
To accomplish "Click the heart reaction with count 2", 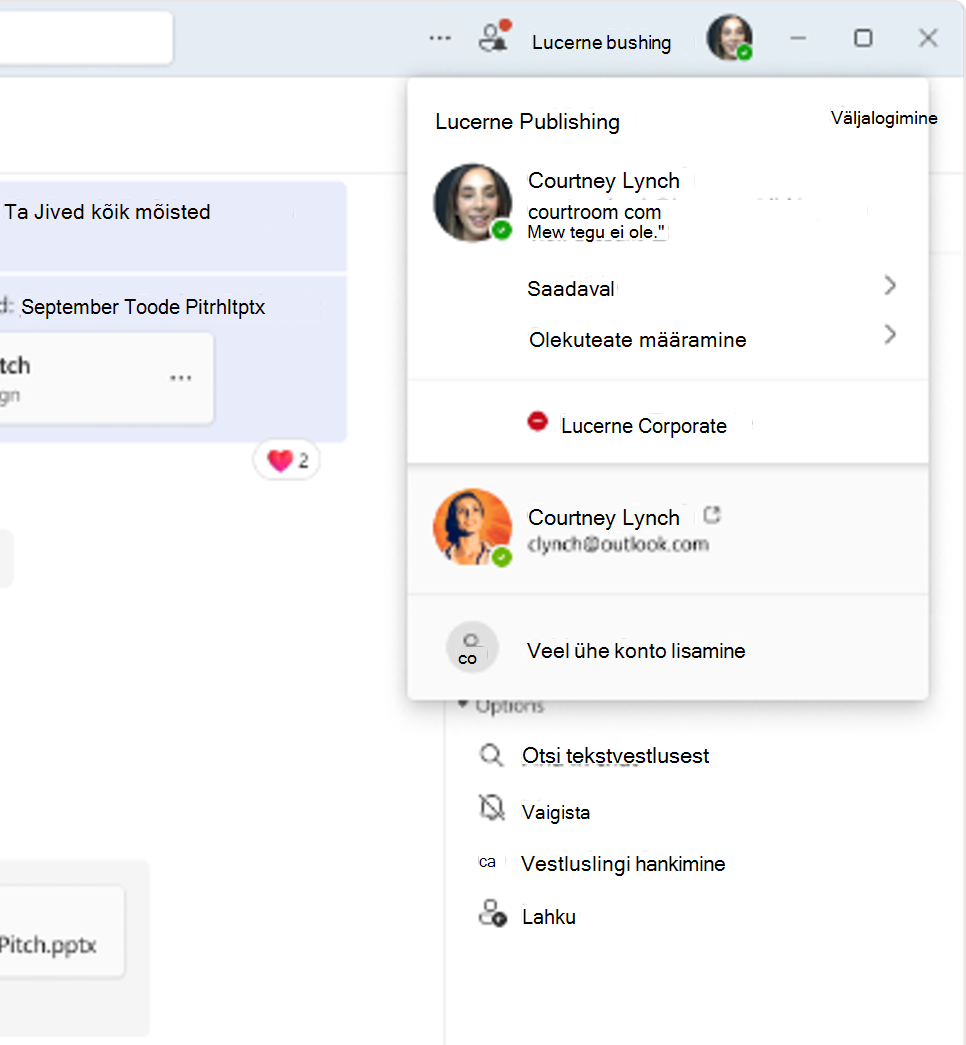I will click(x=287, y=460).
